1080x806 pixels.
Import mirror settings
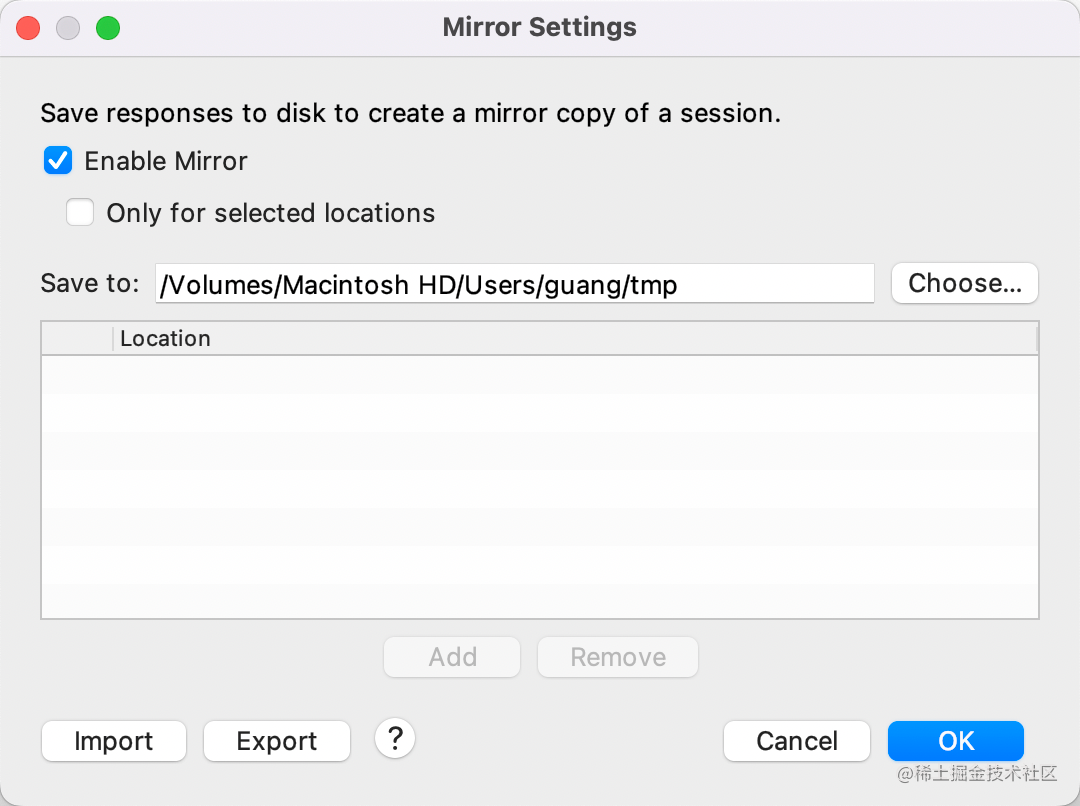click(x=114, y=741)
